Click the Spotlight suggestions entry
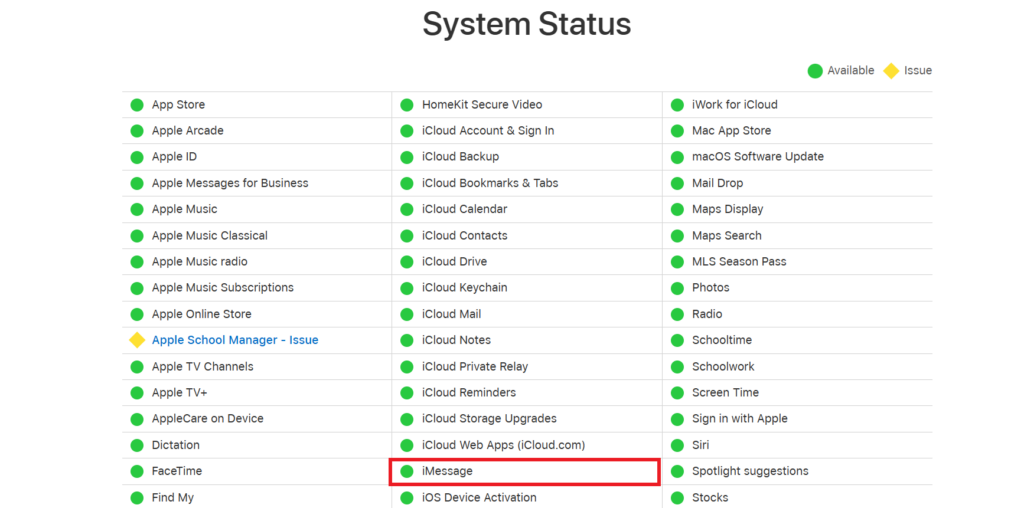 [x=750, y=471]
